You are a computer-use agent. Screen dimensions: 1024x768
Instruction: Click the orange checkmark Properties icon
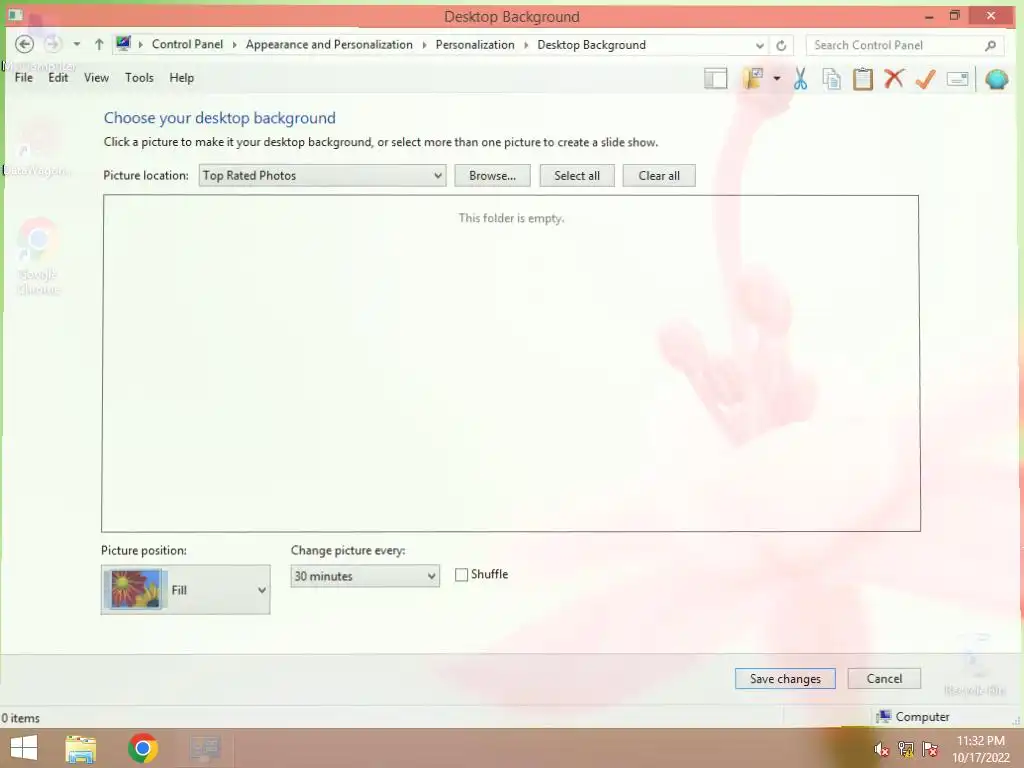(925, 79)
